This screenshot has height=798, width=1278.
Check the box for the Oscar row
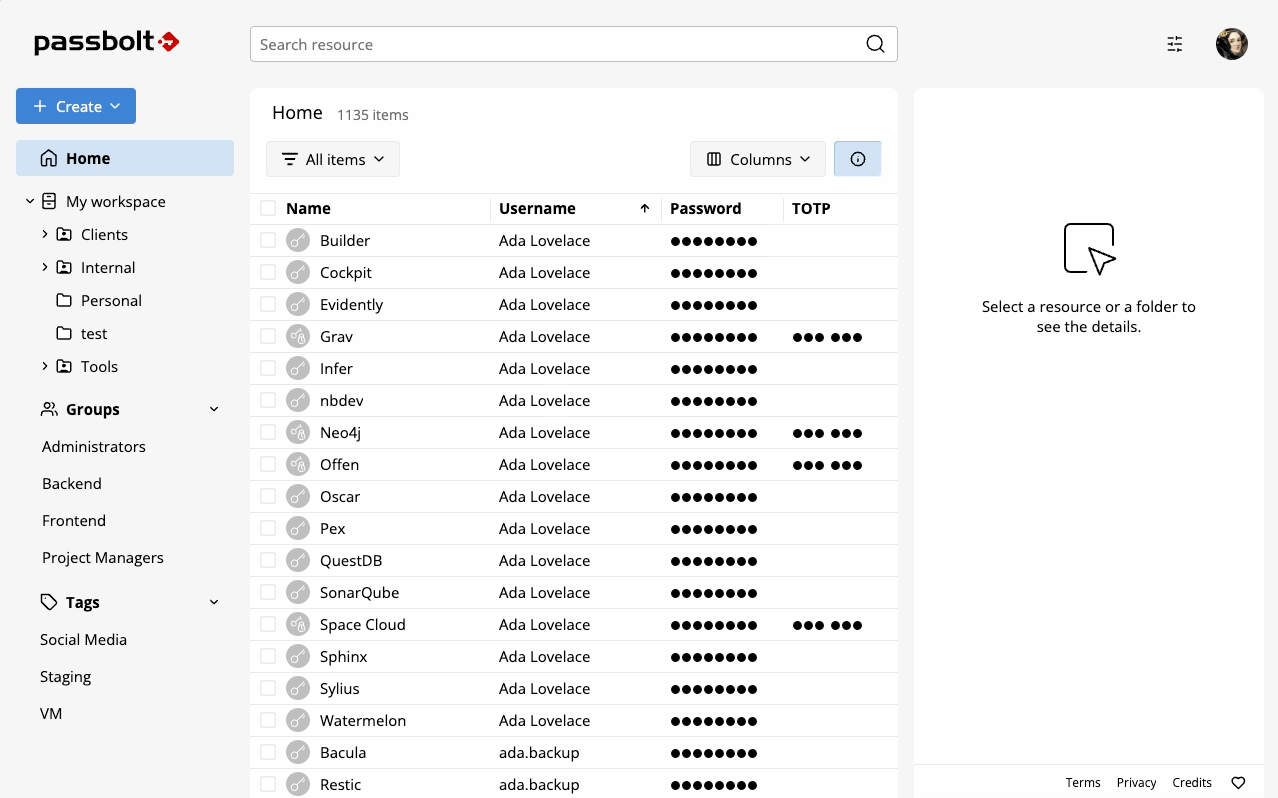[268, 496]
